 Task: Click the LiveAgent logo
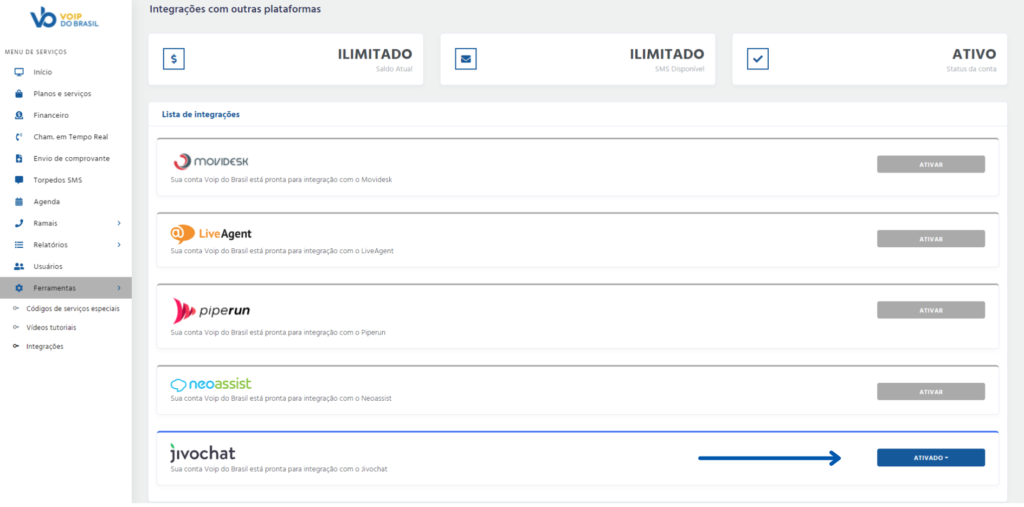click(211, 233)
